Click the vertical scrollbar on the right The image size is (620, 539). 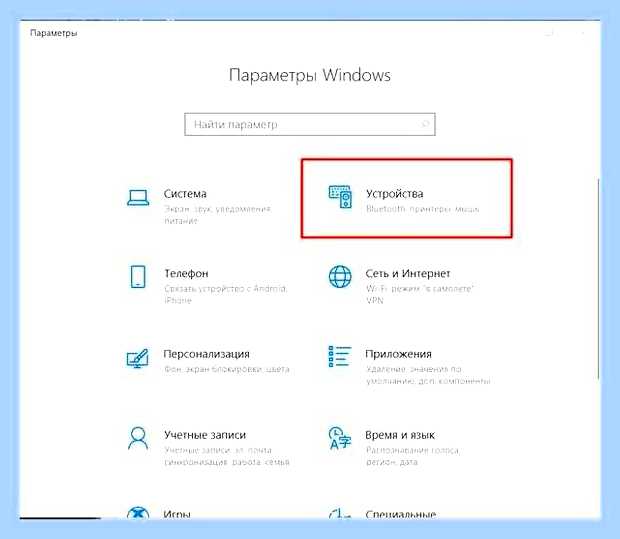point(598,279)
